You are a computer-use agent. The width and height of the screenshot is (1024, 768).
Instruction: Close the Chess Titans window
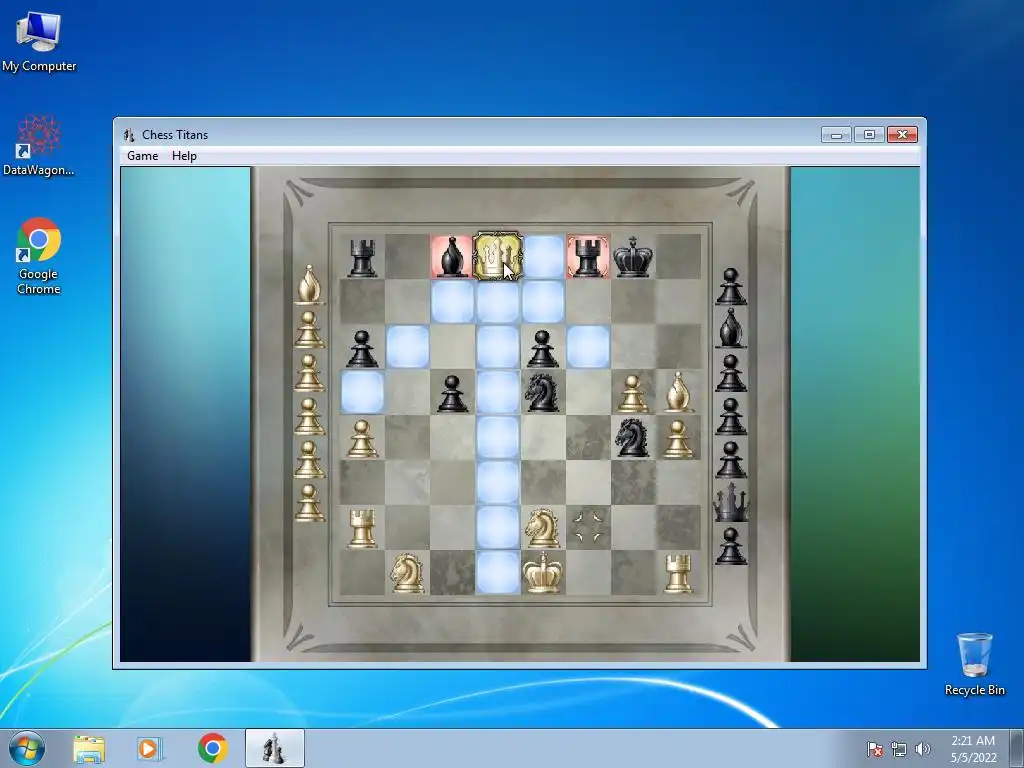903,135
